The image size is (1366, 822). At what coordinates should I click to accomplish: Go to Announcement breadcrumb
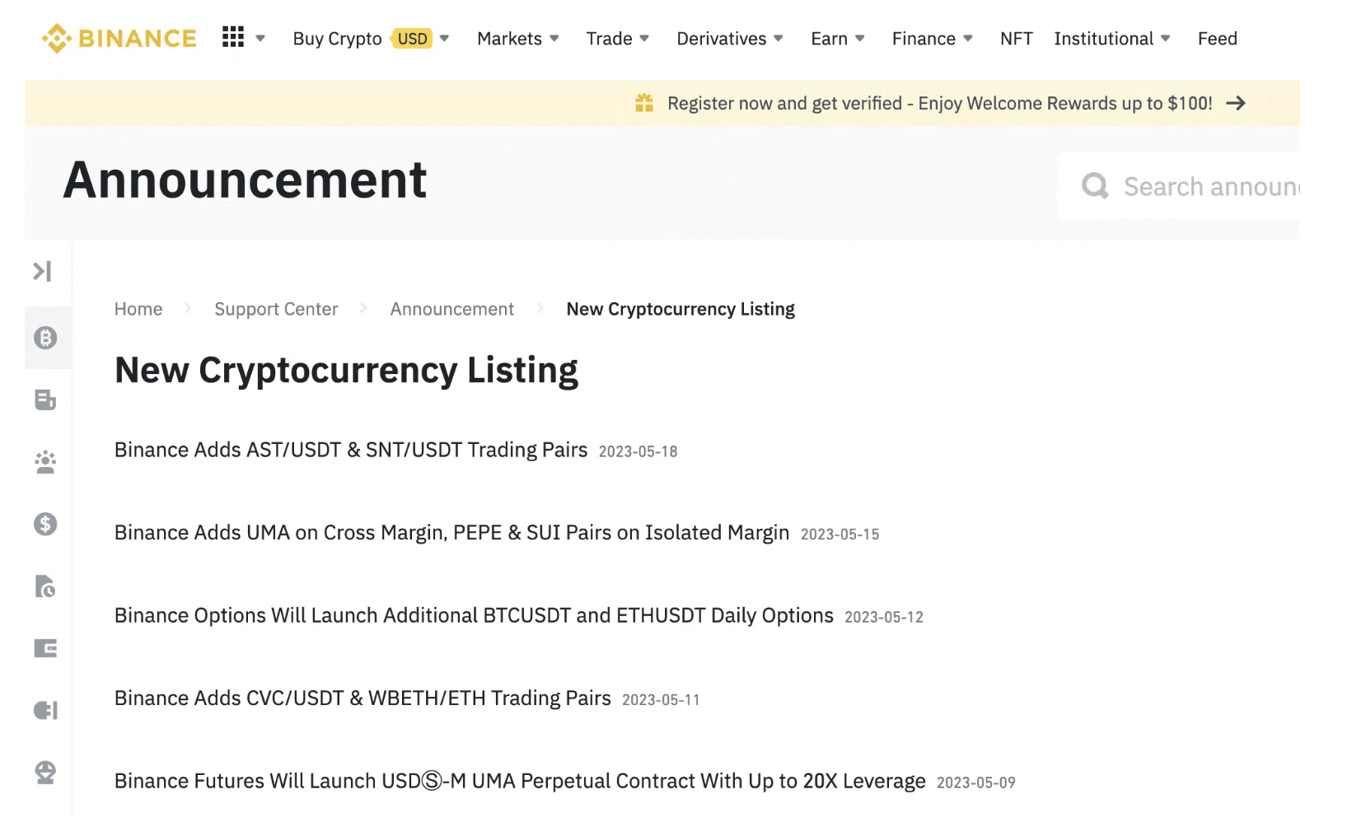[452, 309]
